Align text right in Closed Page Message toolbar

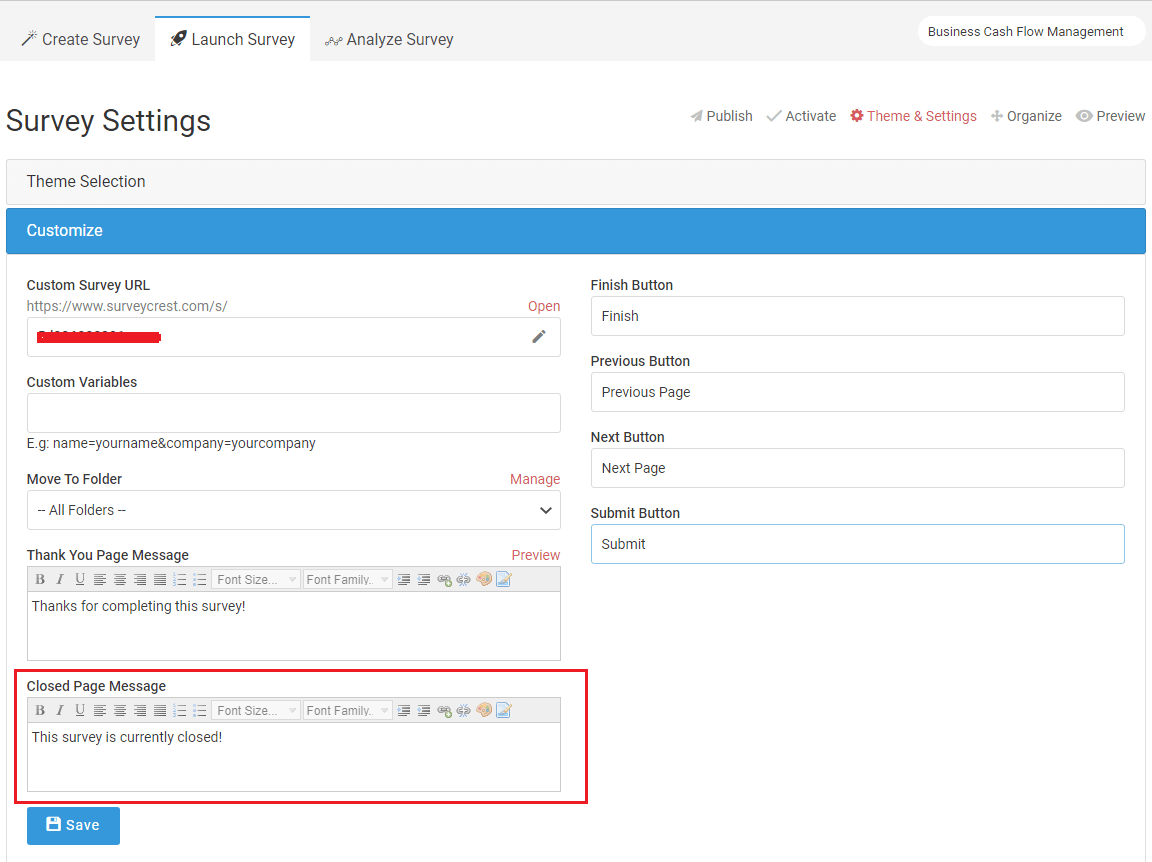point(140,711)
